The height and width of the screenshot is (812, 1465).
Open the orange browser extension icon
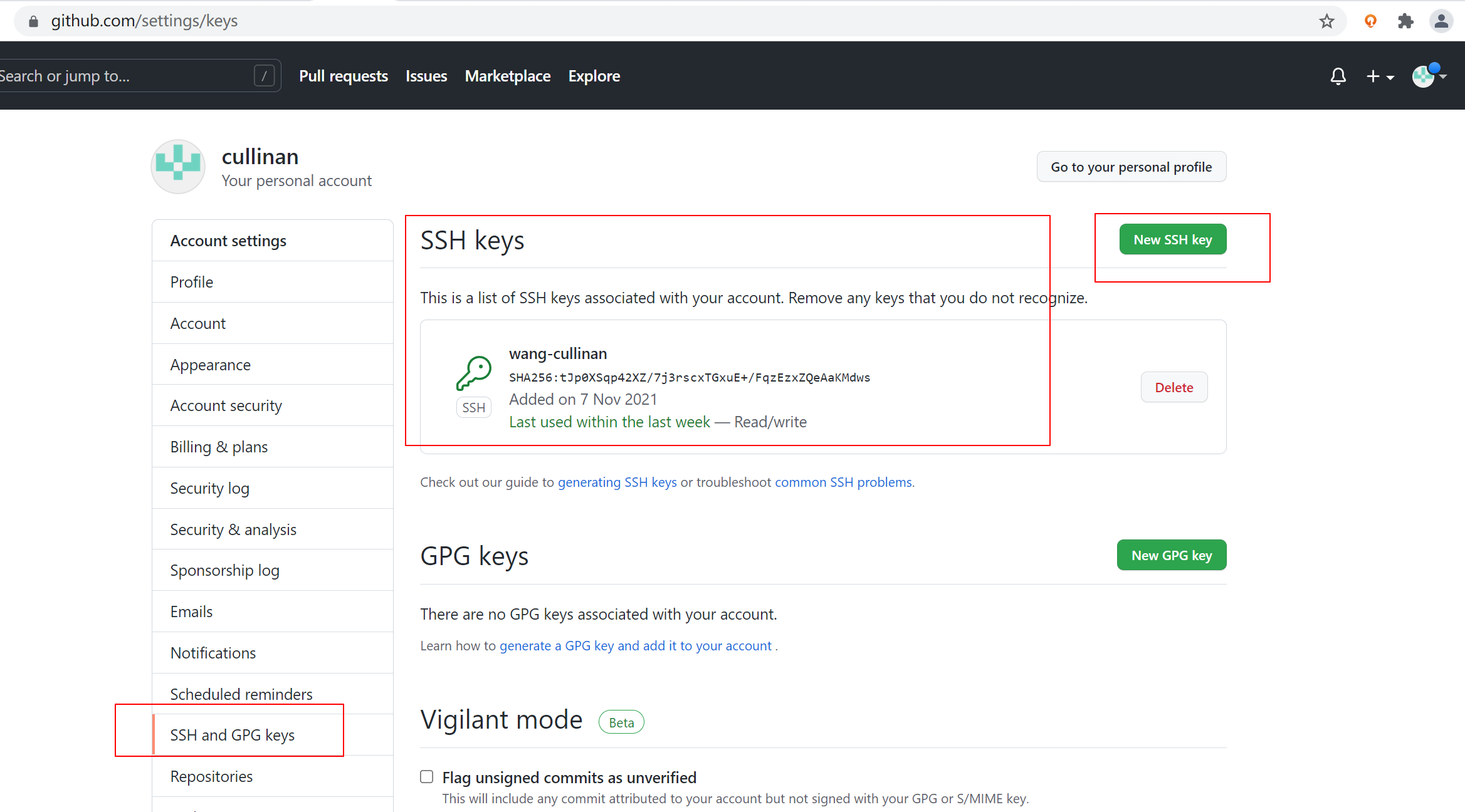pos(1370,21)
